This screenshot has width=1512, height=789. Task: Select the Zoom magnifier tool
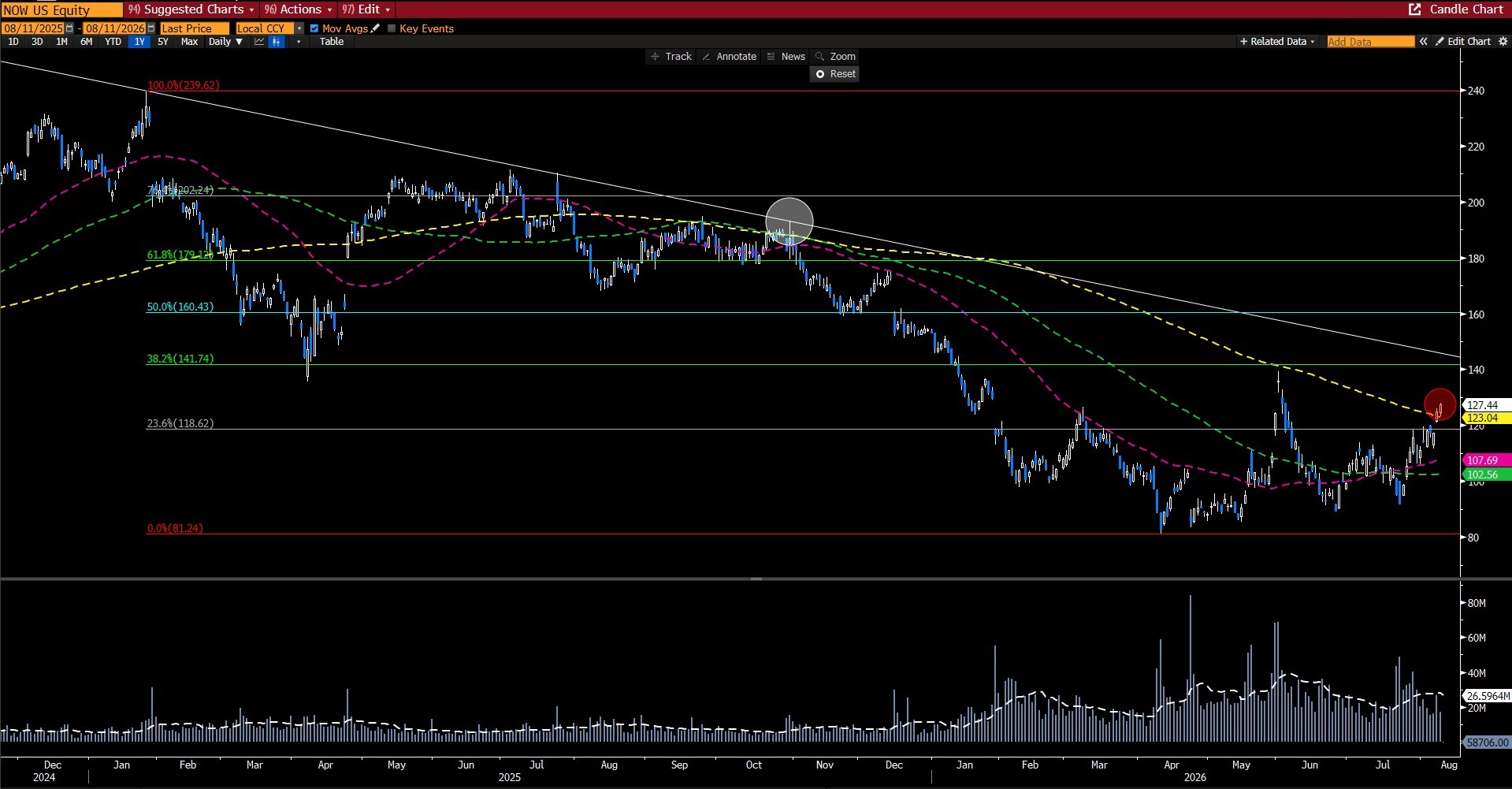(x=835, y=57)
